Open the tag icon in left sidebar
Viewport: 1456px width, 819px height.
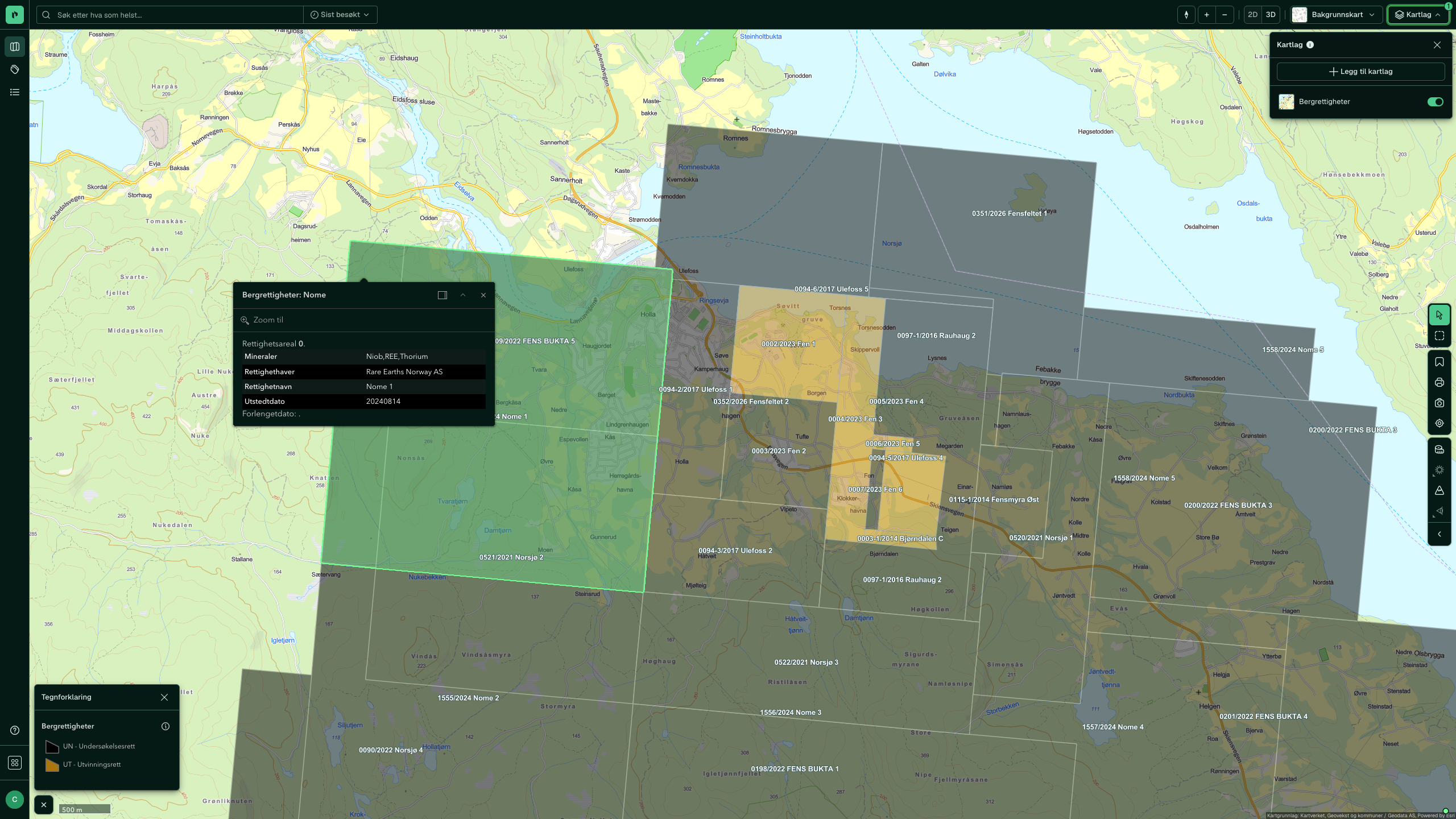tap(15, 69)
